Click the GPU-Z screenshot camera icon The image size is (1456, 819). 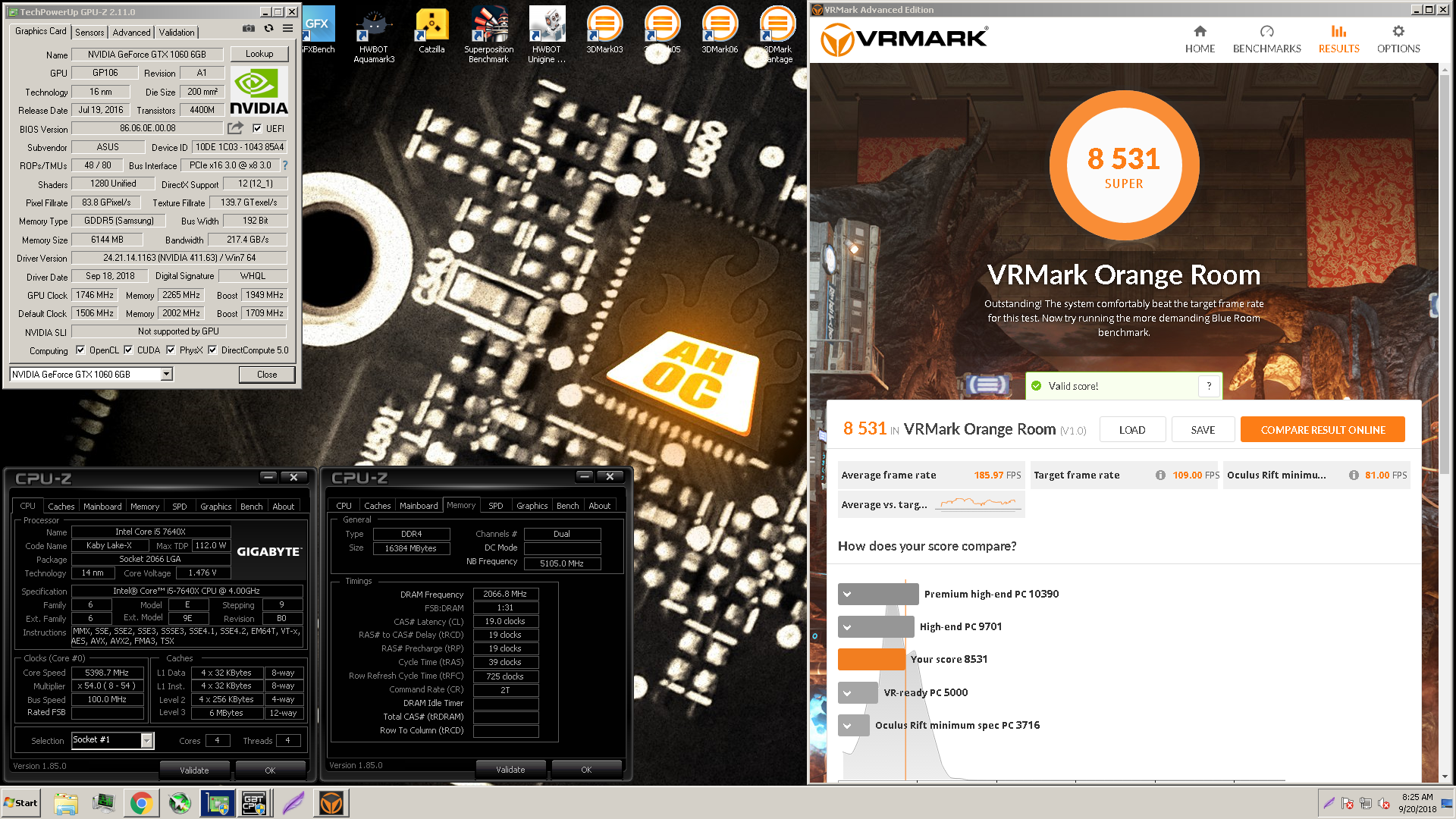pos(248,28)
